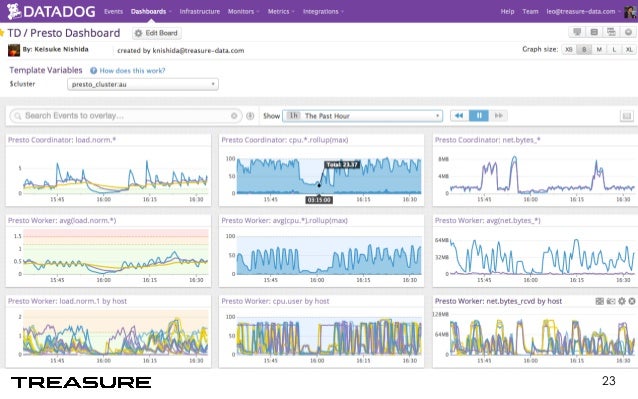Open the Help link
This screenshot has height=399, width=638.
pyautogui.click(x=507, y=11)
